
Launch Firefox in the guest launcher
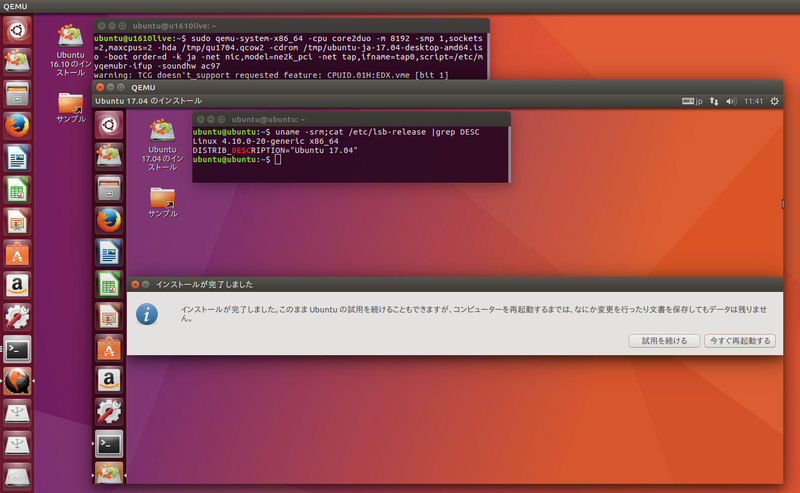pyautogui.click(x=109, y=220)
